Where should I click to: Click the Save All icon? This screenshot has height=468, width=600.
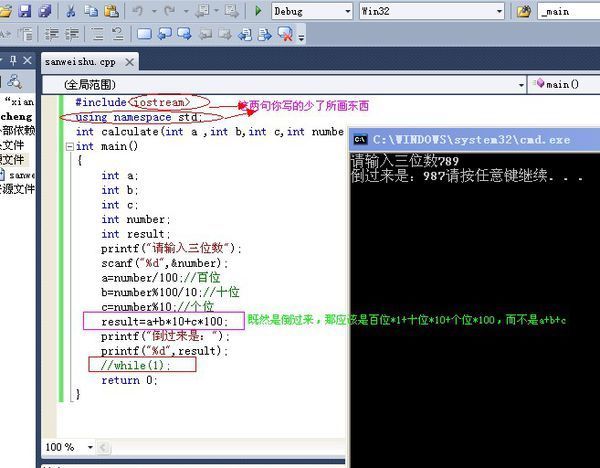coord(45,11)
